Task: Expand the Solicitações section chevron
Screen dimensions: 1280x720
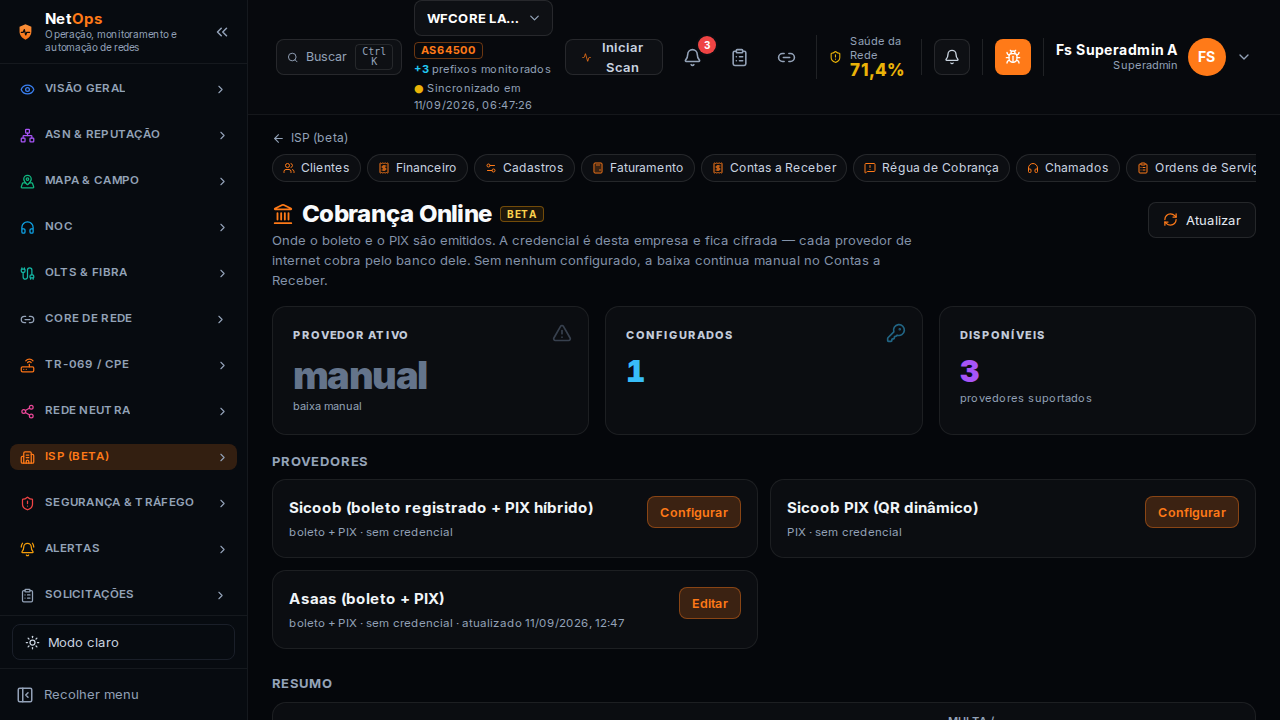Action: point(222,595)
